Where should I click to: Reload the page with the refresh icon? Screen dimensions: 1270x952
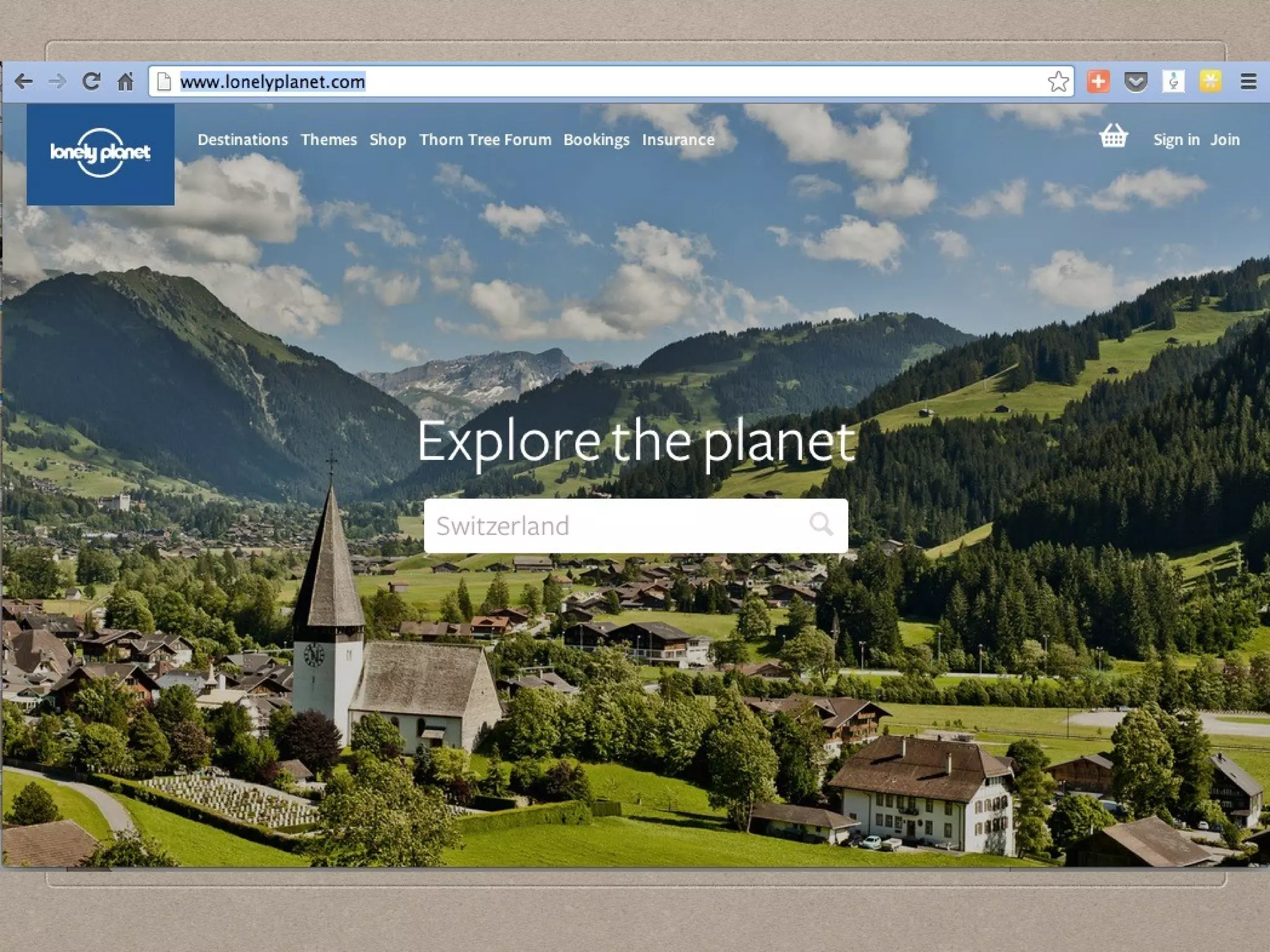point(92,81)
